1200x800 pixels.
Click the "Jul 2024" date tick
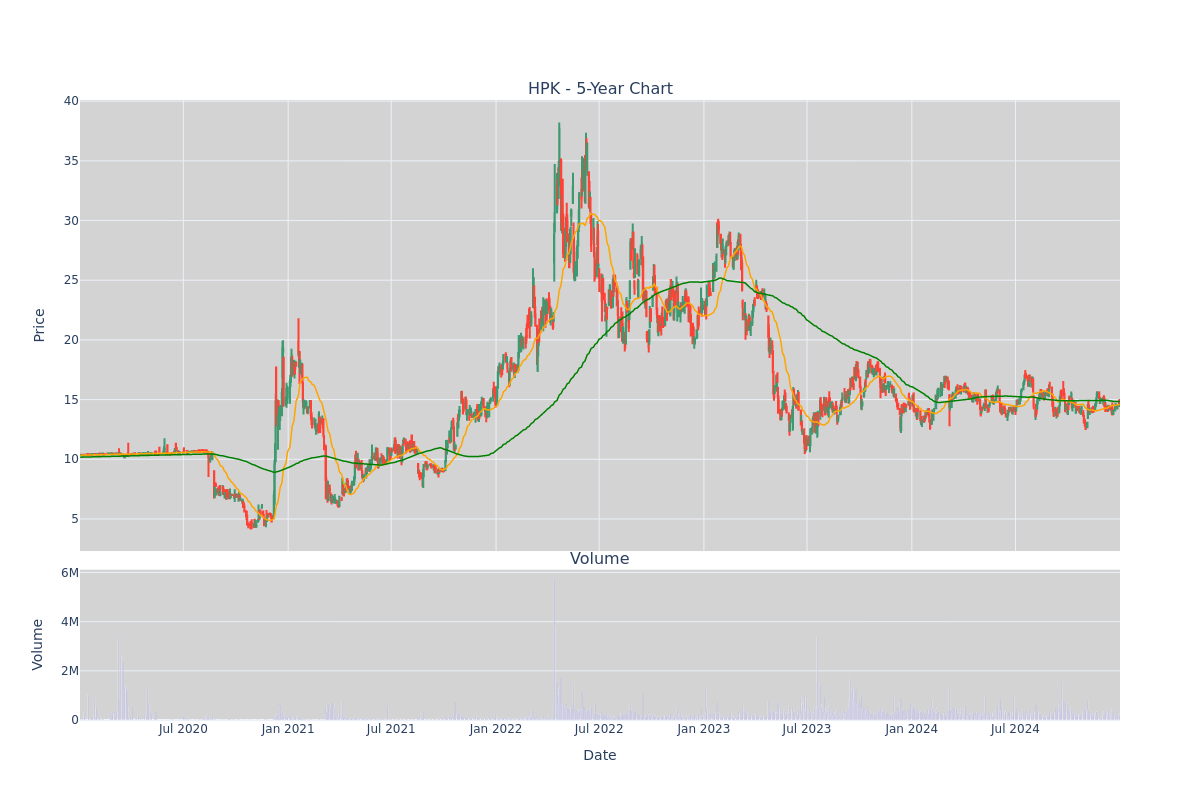coord(1015,729)
